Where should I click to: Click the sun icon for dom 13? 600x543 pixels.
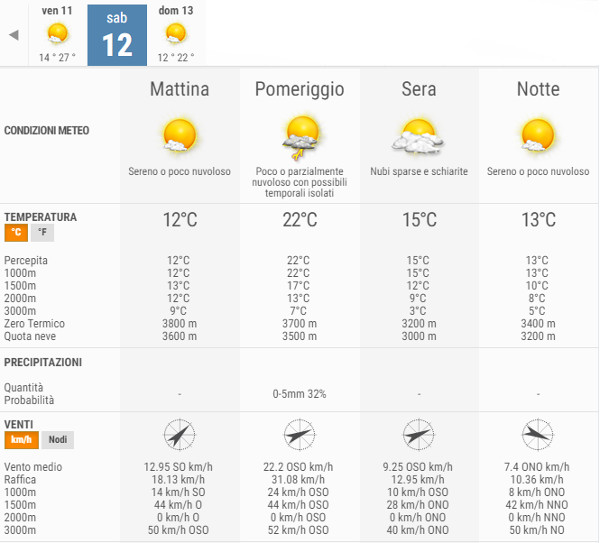pyautogui.click(x=176, y=34)
